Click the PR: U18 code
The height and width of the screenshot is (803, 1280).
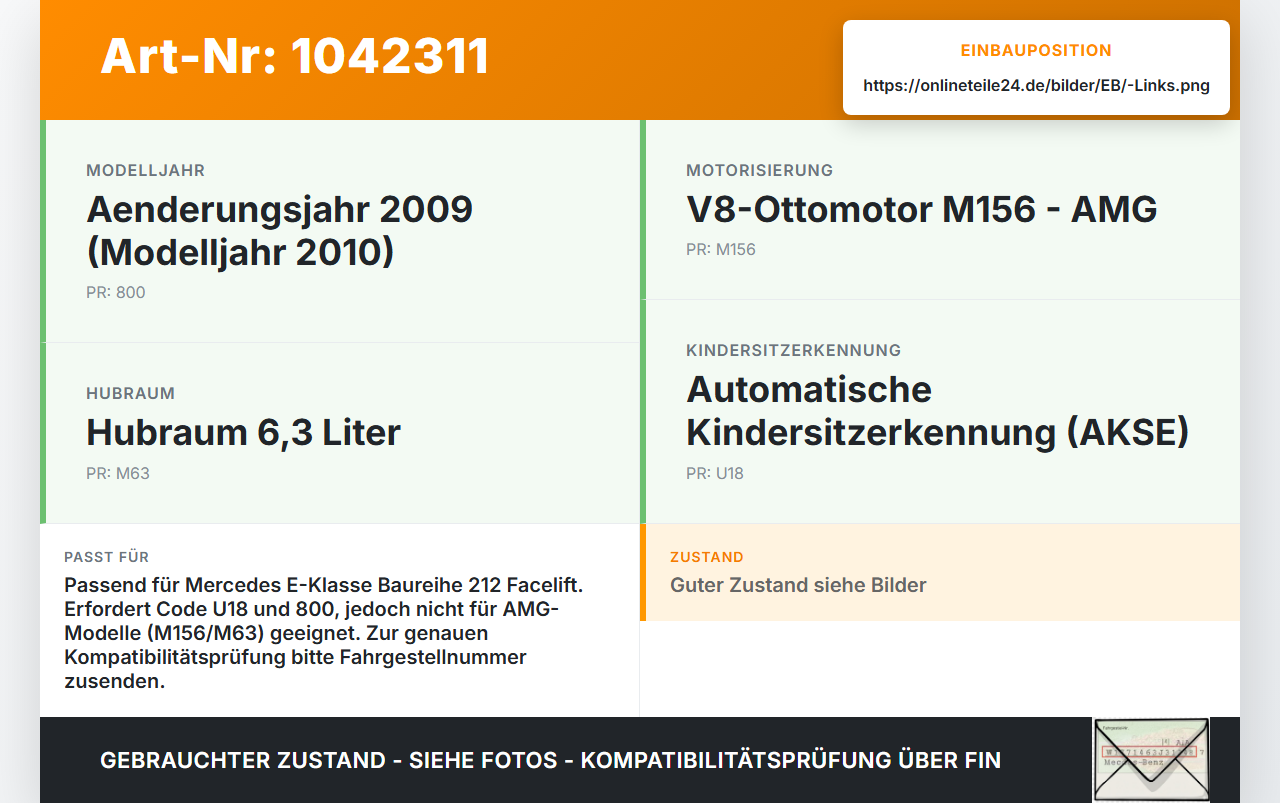coord(715,474)
